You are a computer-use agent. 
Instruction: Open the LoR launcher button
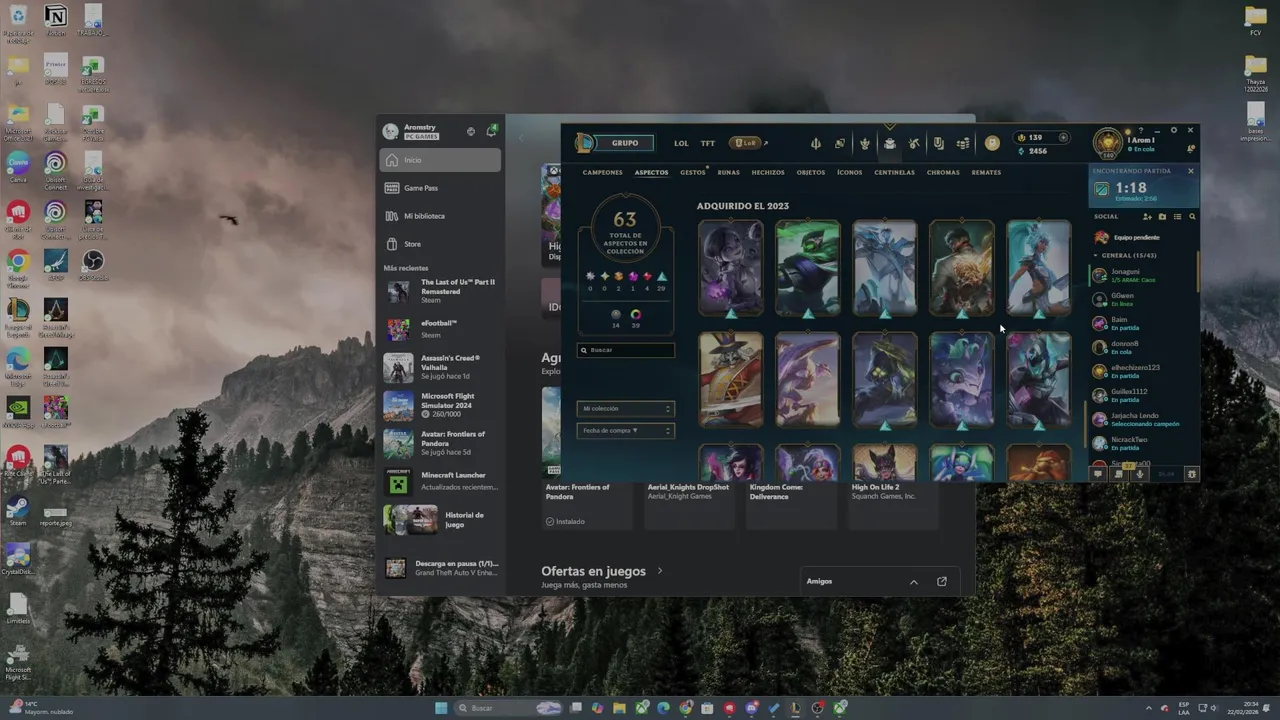tap(745, 143)
